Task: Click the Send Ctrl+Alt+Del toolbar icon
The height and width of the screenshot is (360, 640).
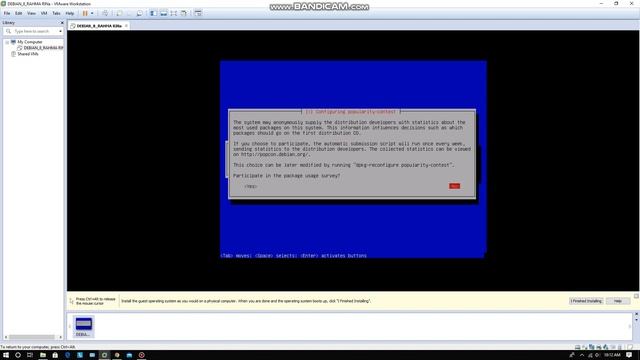Action: click(x=105, y=13)
